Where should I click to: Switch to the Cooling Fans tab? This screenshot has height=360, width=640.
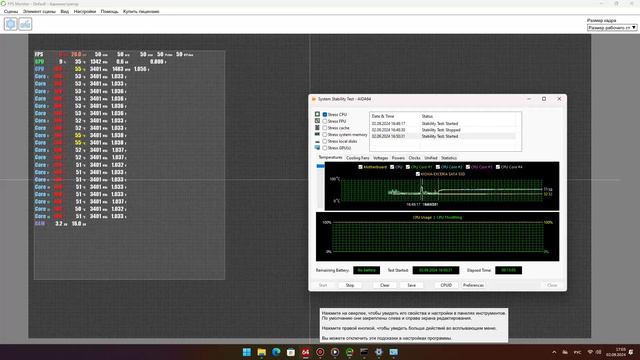point(358,158)
